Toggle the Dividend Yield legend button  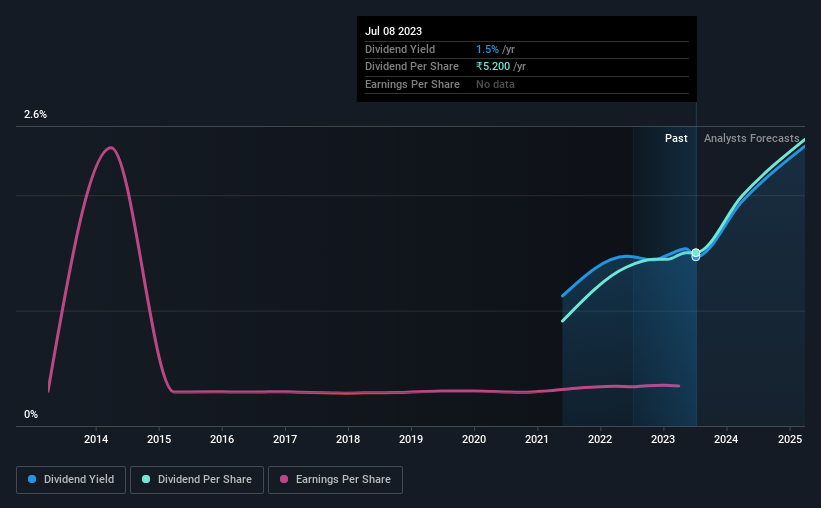coord(71,479)
